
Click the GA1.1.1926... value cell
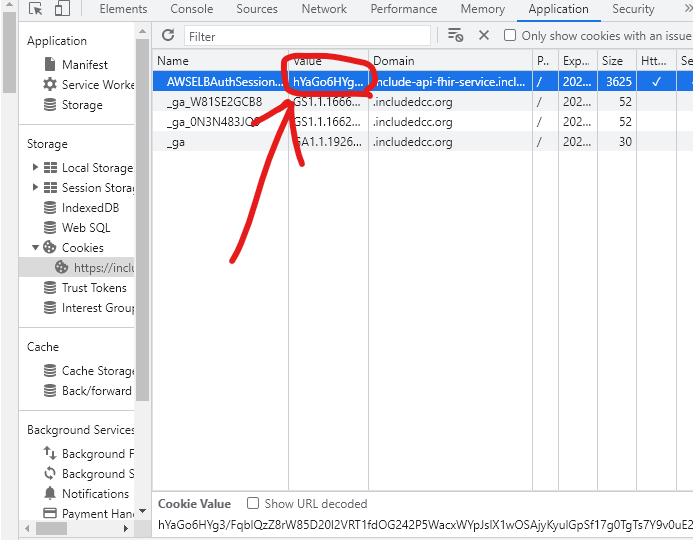(x=328, y=141)
